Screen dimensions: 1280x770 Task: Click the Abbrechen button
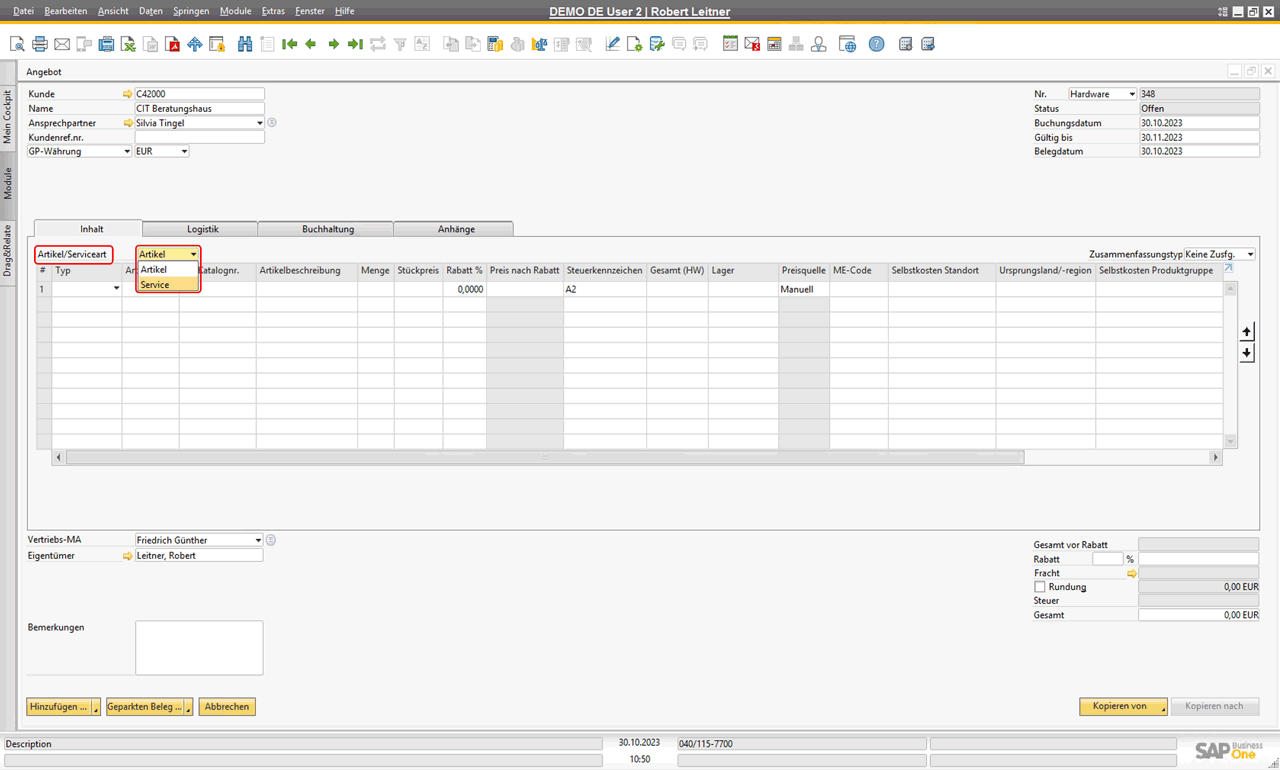227,706
